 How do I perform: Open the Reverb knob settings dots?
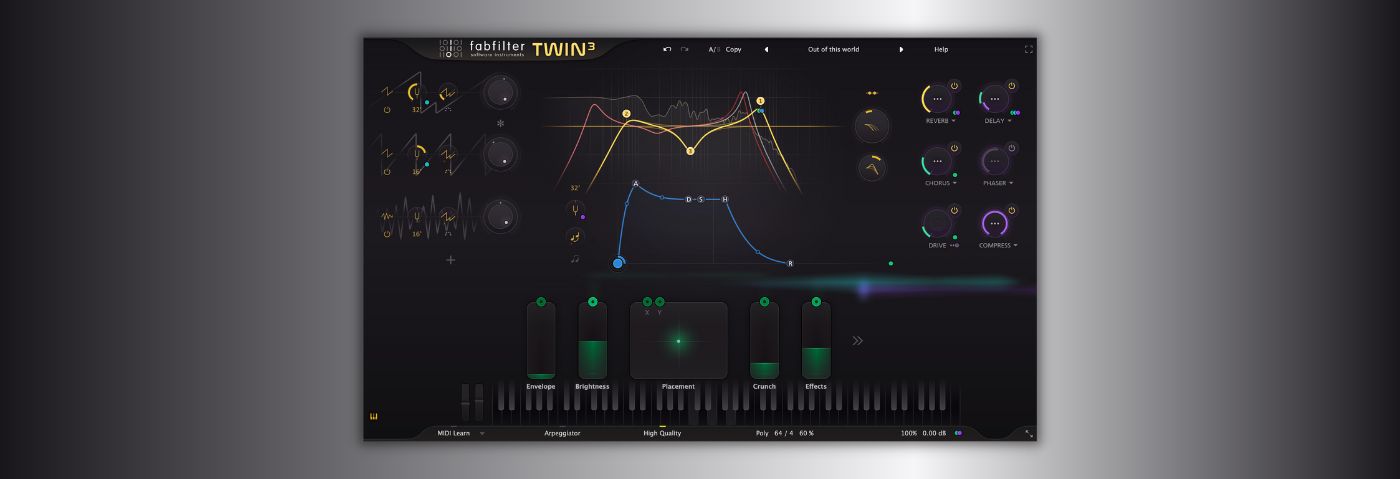tap(937, 100)
